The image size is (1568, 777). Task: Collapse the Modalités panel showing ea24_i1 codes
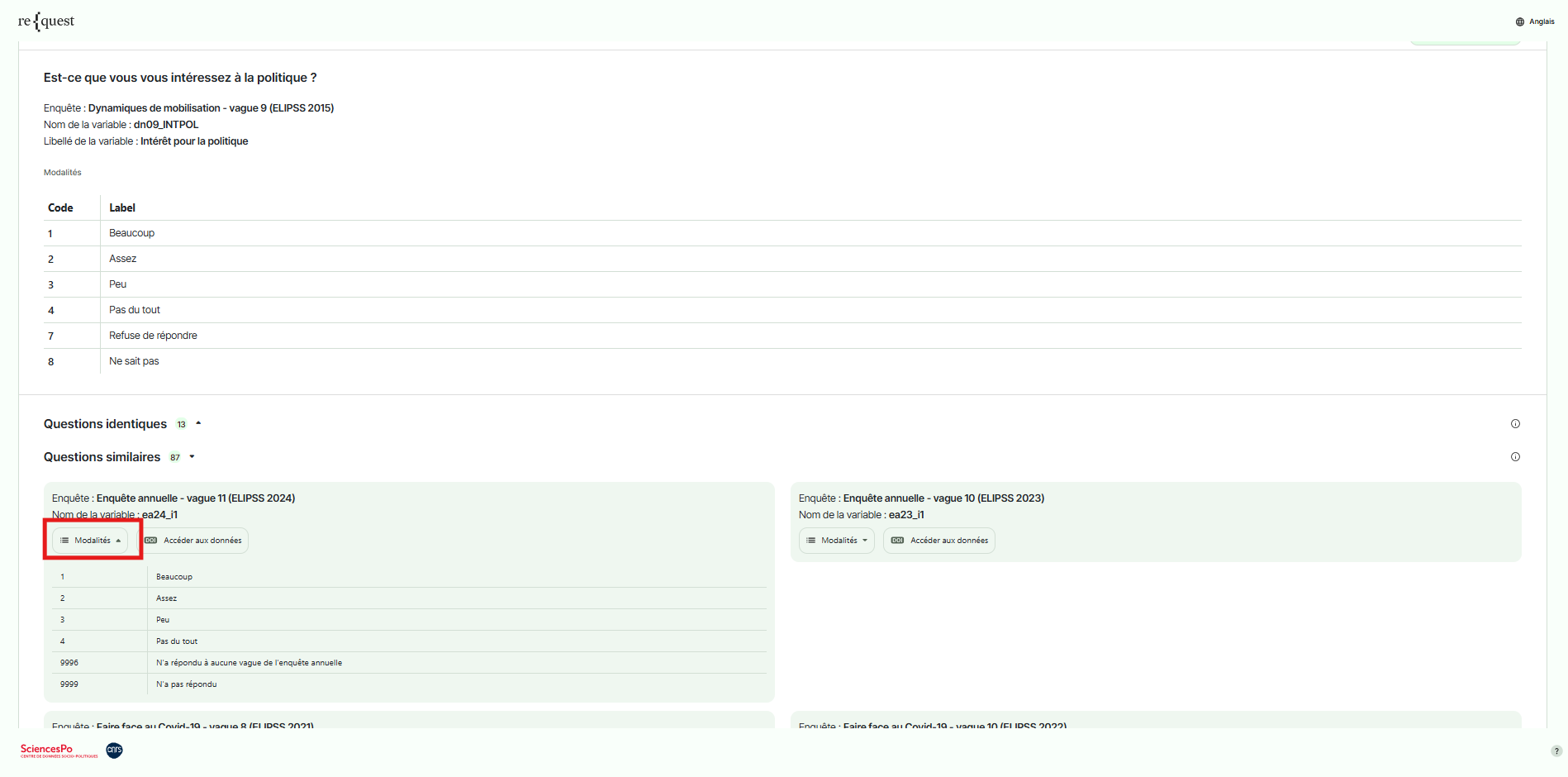pos(91,541)
